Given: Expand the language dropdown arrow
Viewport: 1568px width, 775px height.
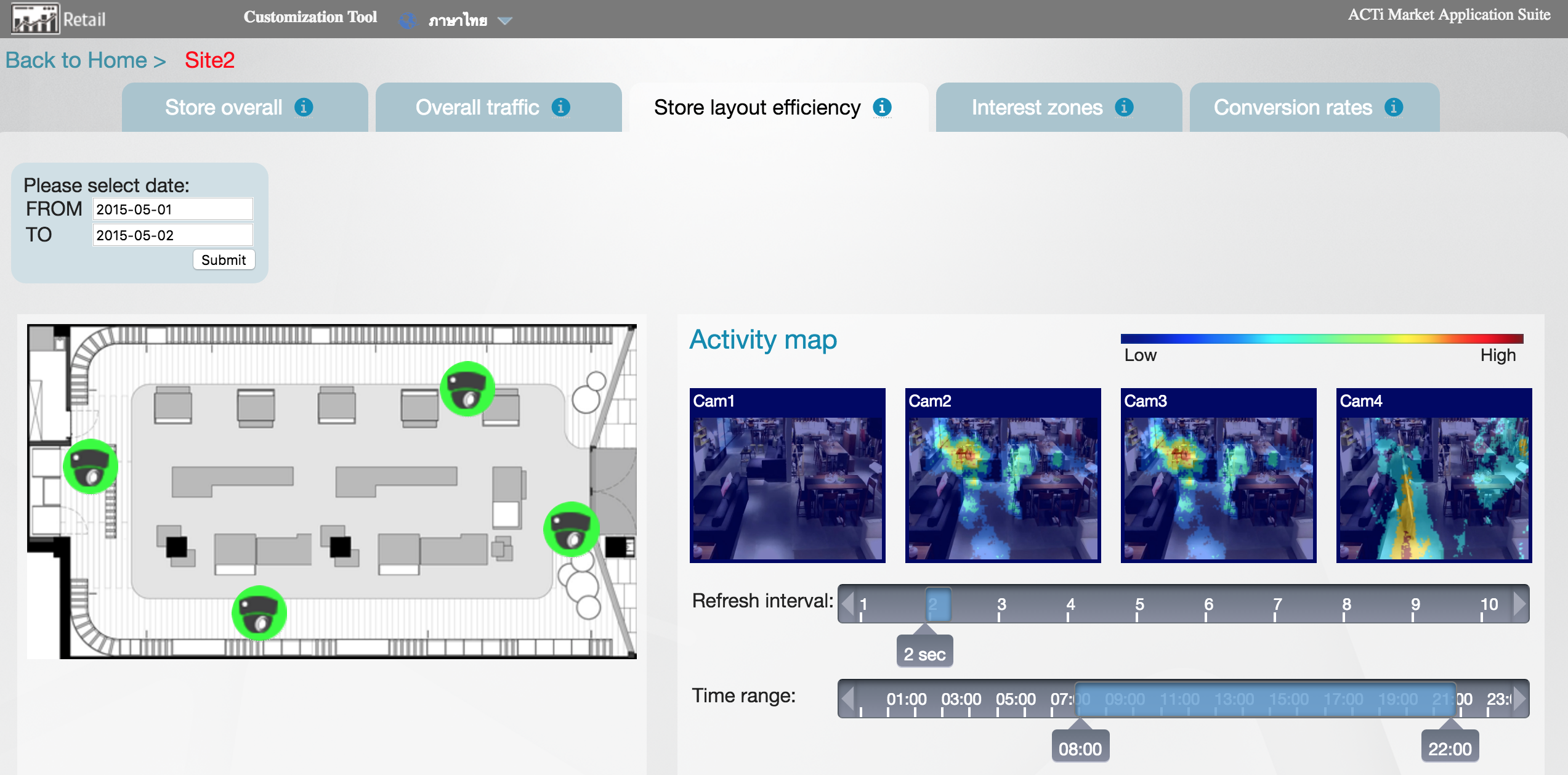Looking at the screenshot, I should pos(505,21).
